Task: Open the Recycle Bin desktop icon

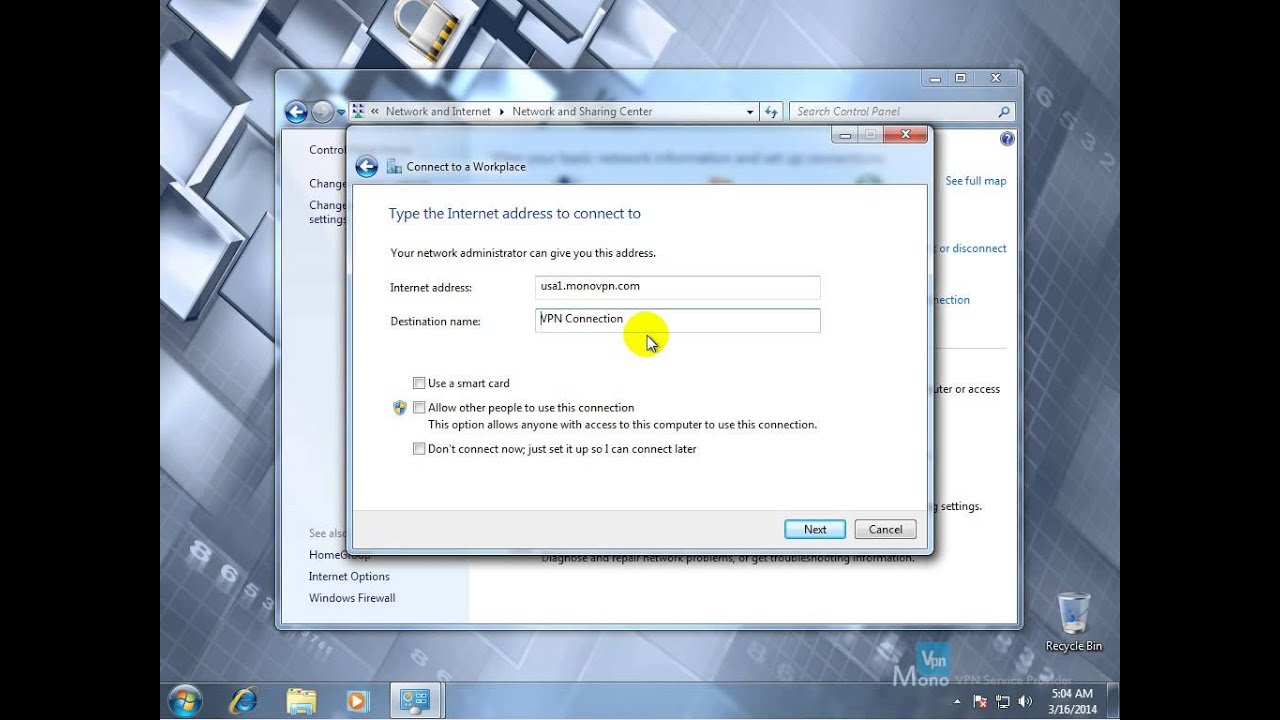Action: click(1073, 622)
